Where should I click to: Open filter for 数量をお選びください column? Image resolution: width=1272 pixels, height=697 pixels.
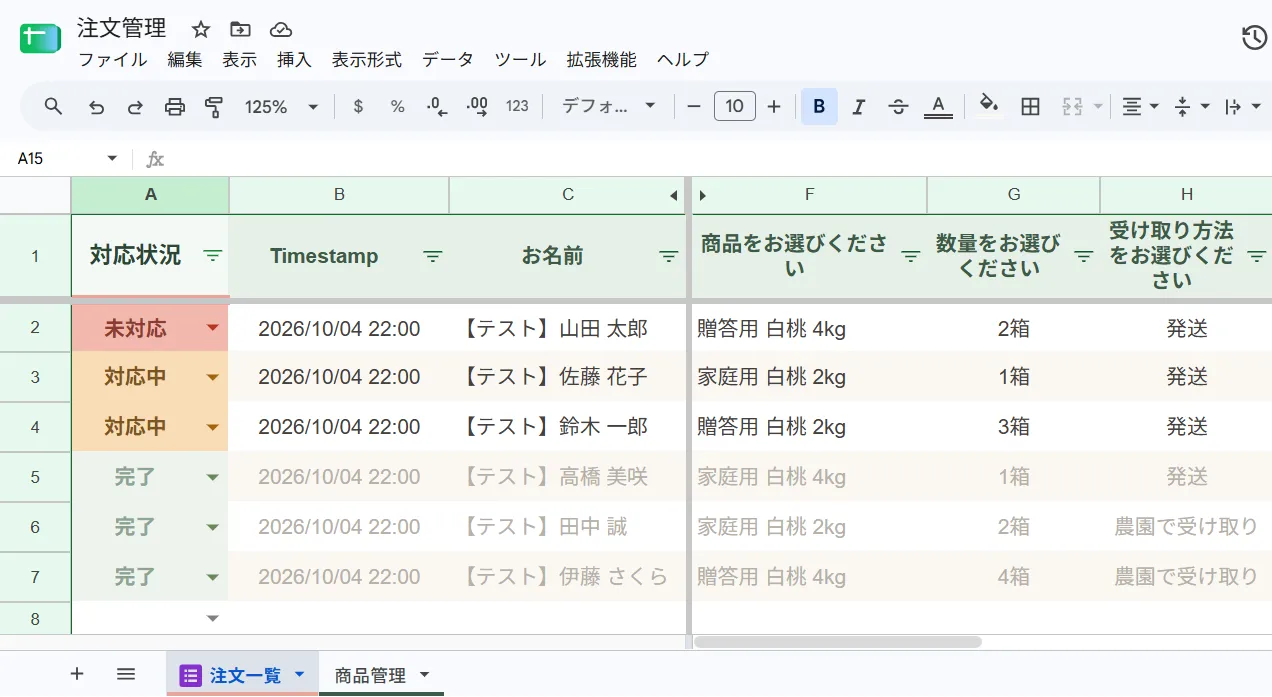(1083, 256)
